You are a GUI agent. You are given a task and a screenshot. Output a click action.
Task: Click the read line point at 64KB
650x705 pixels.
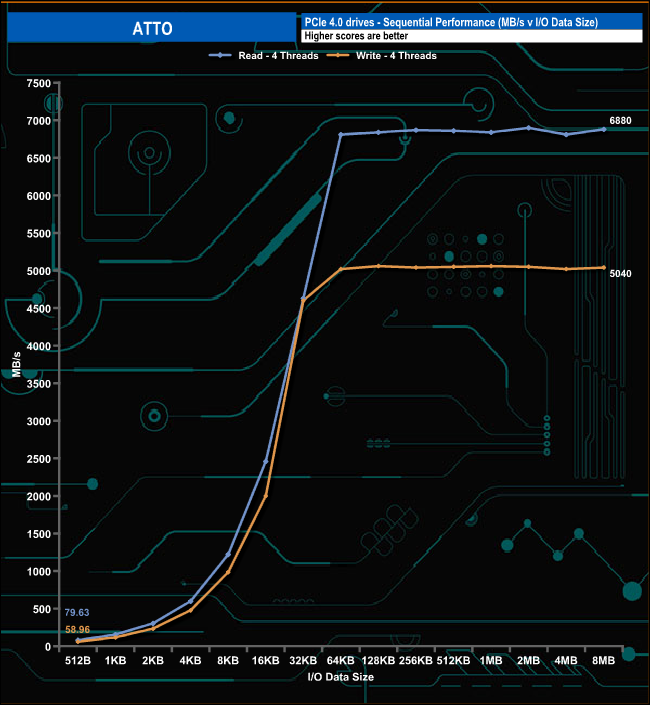tap(341, 134)
